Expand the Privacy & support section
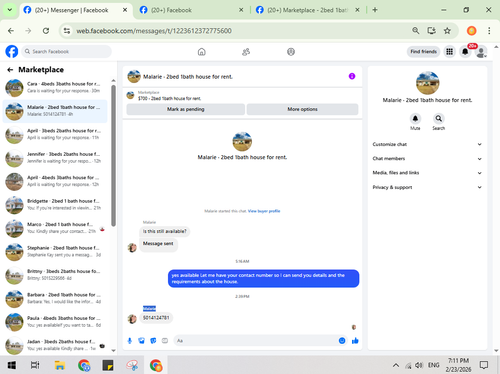Screen dimensions: 500x374 point(427,187)
